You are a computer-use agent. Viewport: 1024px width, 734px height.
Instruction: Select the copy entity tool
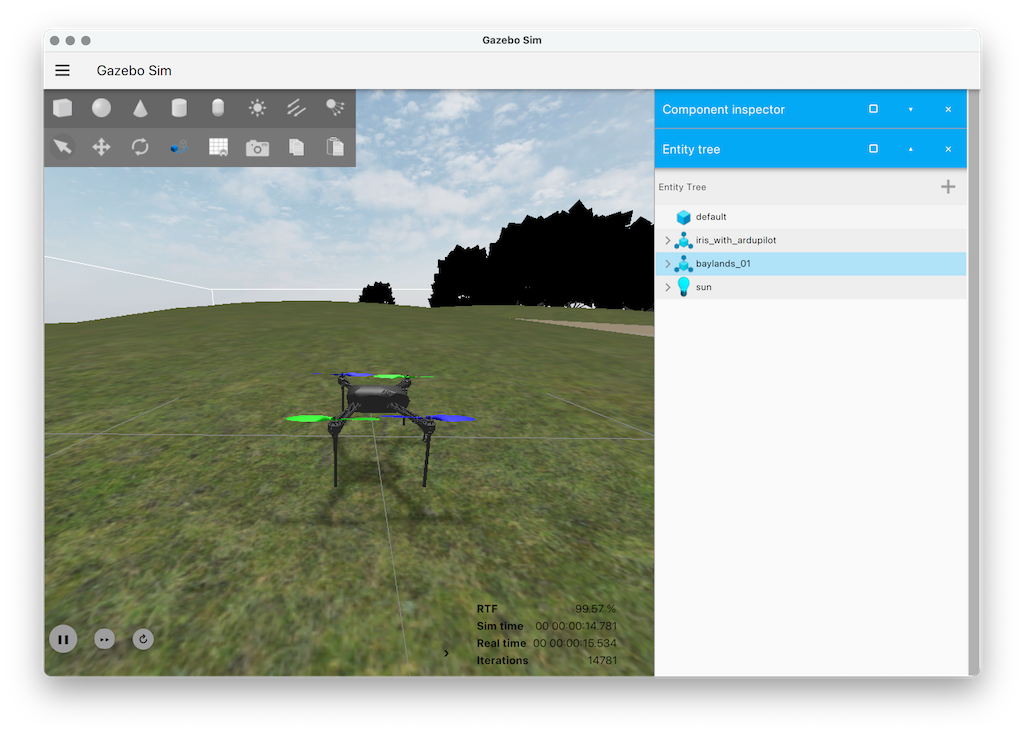pyautogui.click(x=294, y=146)
